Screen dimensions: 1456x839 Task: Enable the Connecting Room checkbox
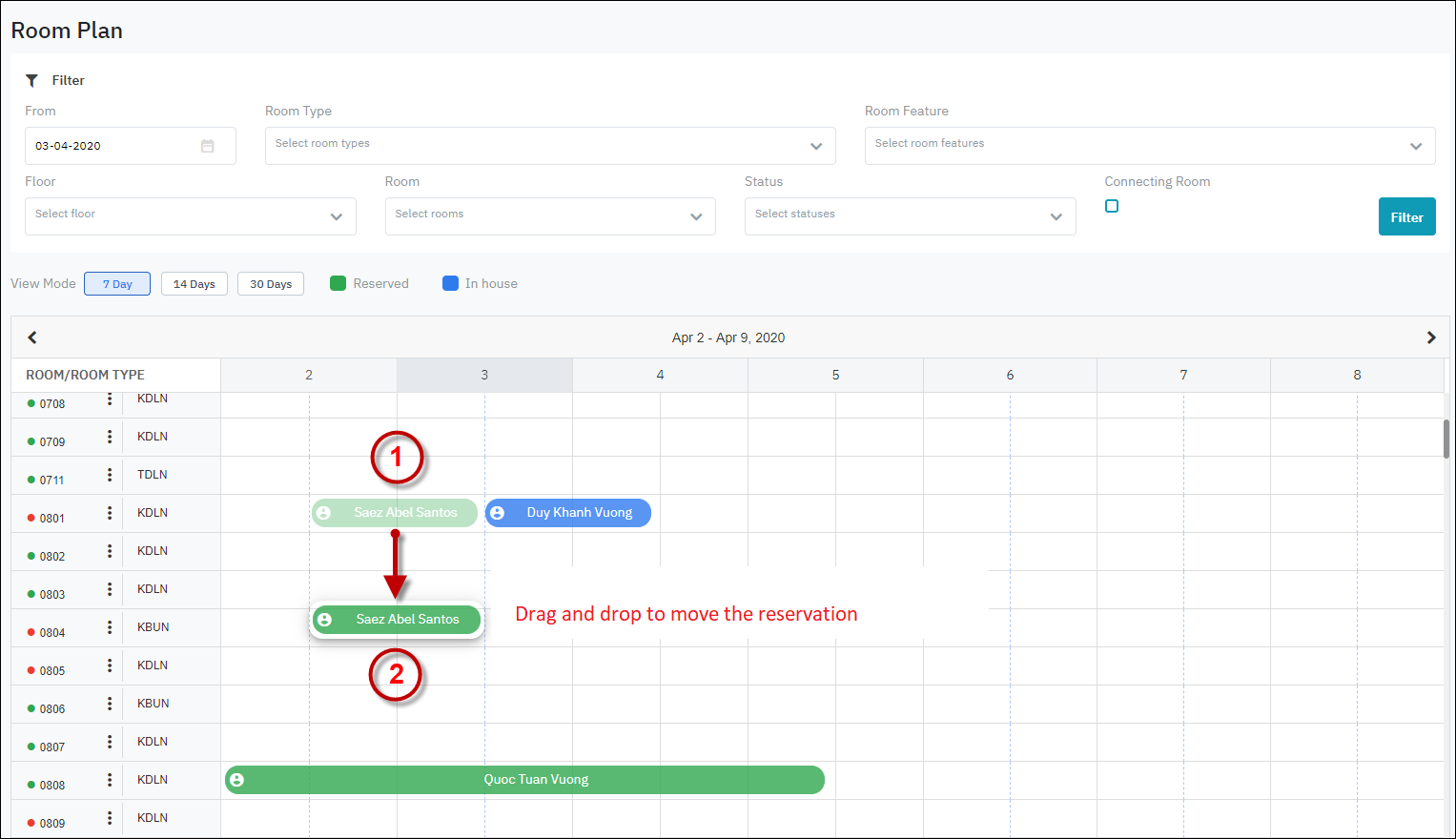[1112, 206]
